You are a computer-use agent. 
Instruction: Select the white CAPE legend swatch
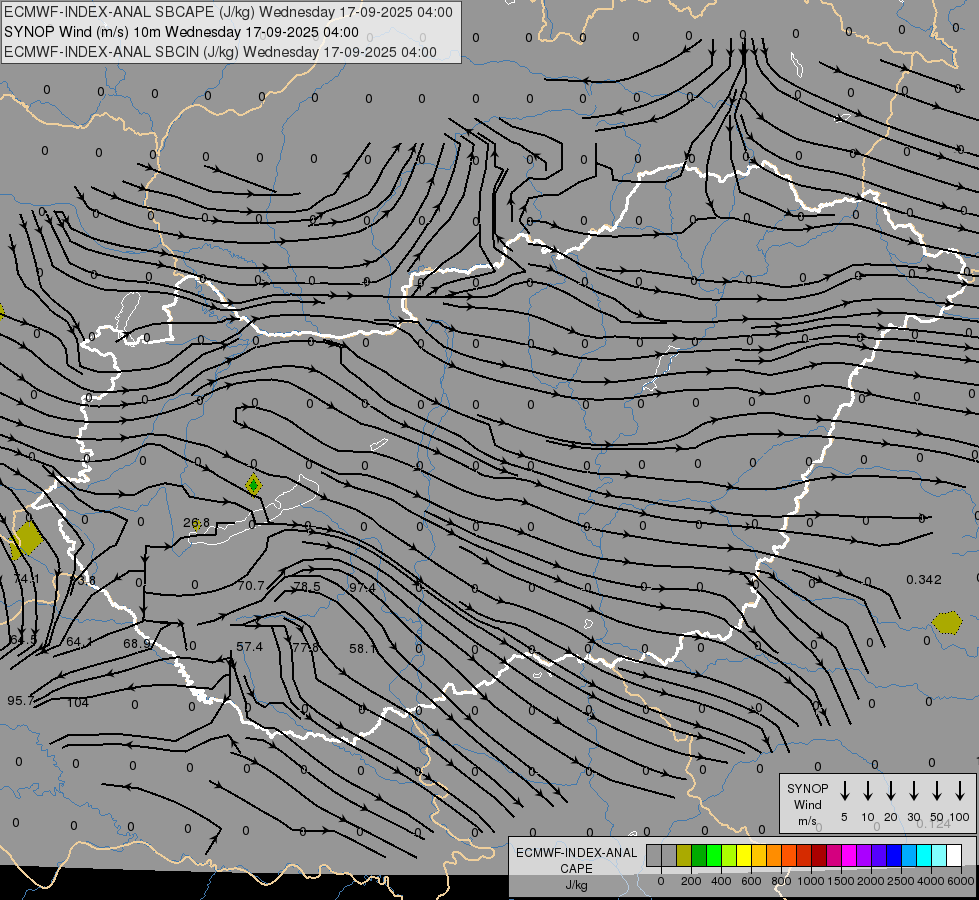(953, 855)
